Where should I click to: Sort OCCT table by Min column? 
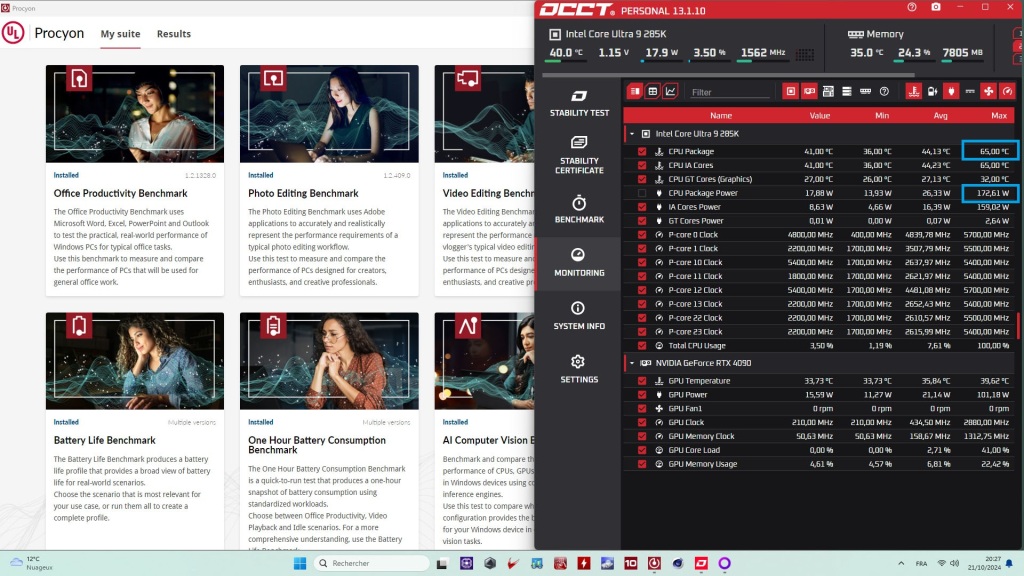click(x=882, y=116)
